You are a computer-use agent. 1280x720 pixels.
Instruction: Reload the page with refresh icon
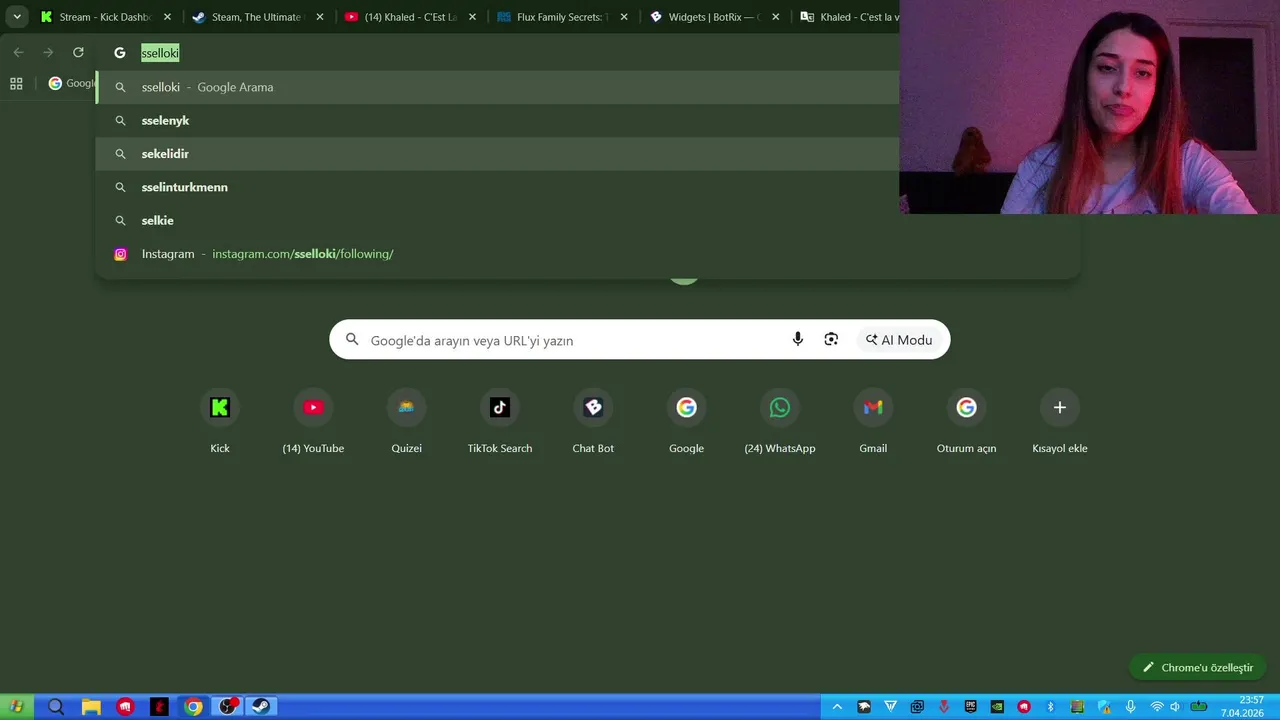point(78,52)
